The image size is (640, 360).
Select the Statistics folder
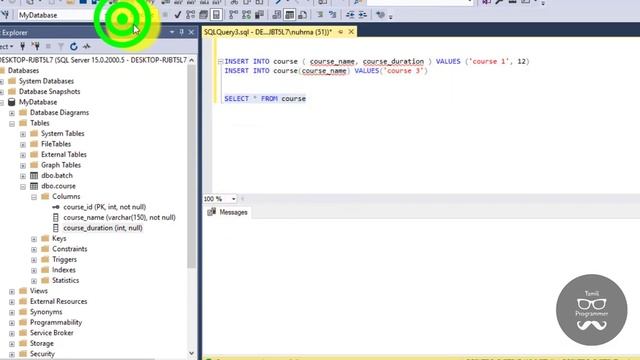tap(65, 280)
